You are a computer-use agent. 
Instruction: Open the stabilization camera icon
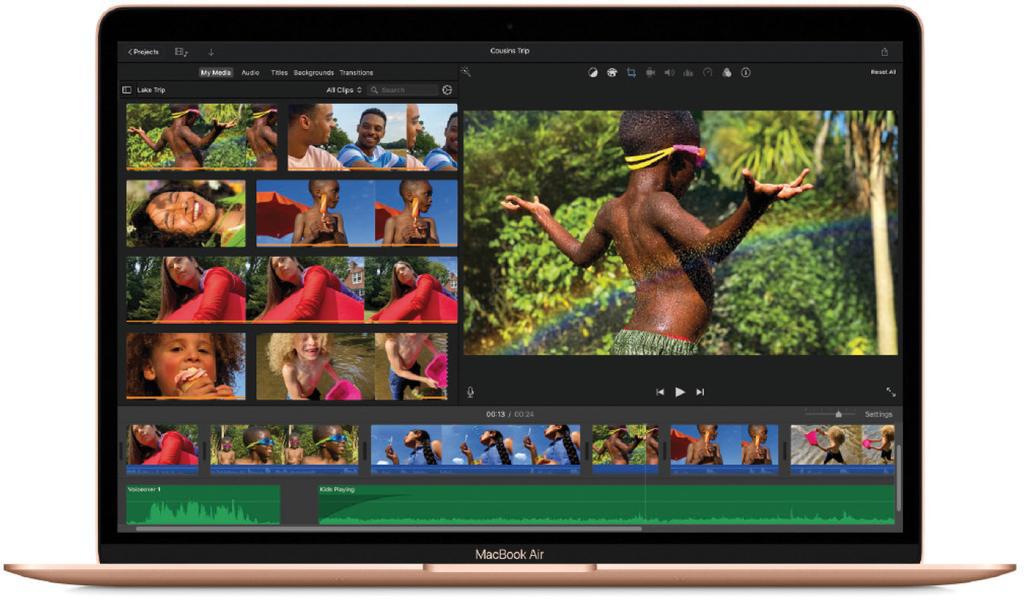pyautogui.click(x=650, y=73)
